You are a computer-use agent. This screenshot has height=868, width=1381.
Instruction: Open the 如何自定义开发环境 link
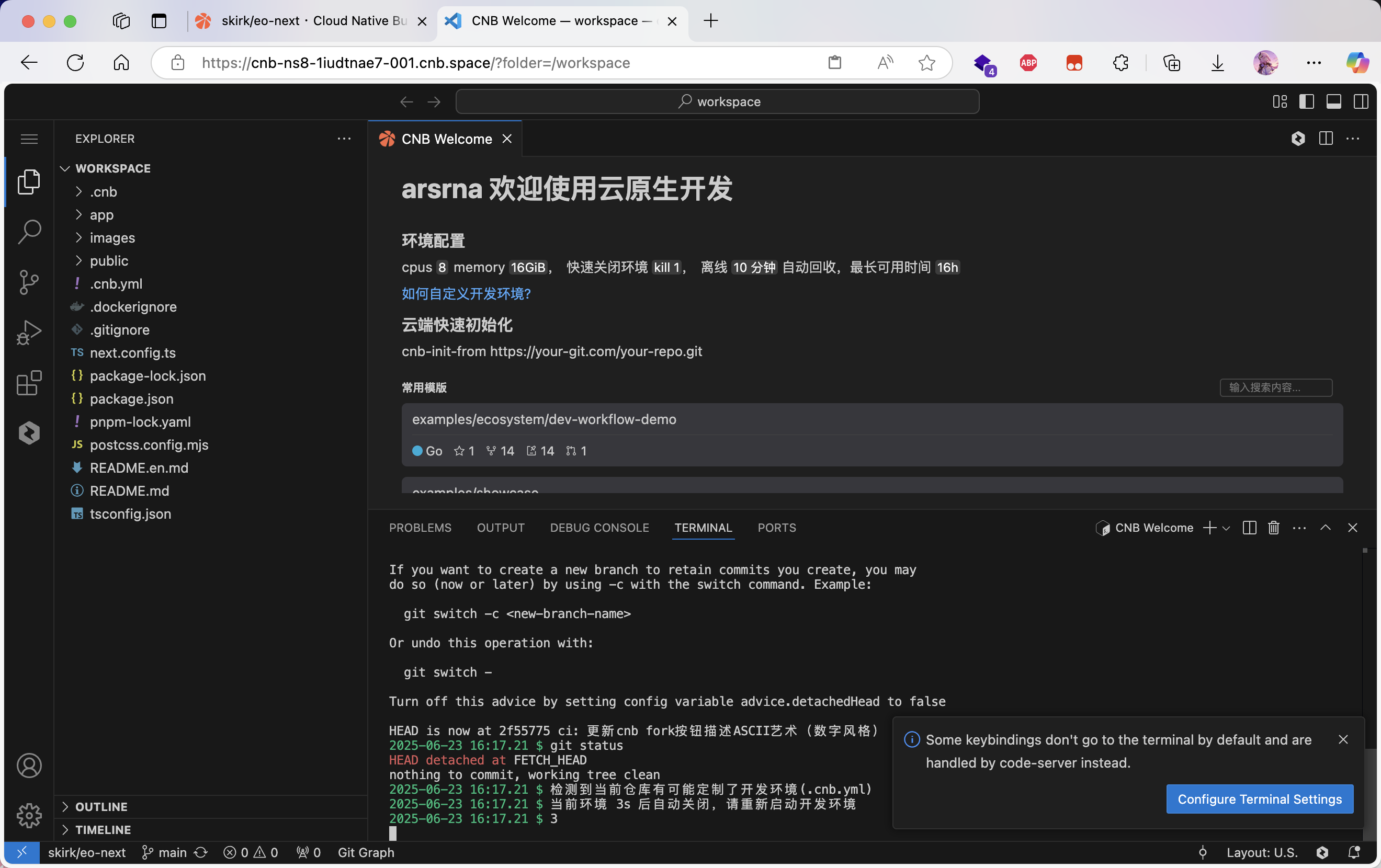click(466, 293)
